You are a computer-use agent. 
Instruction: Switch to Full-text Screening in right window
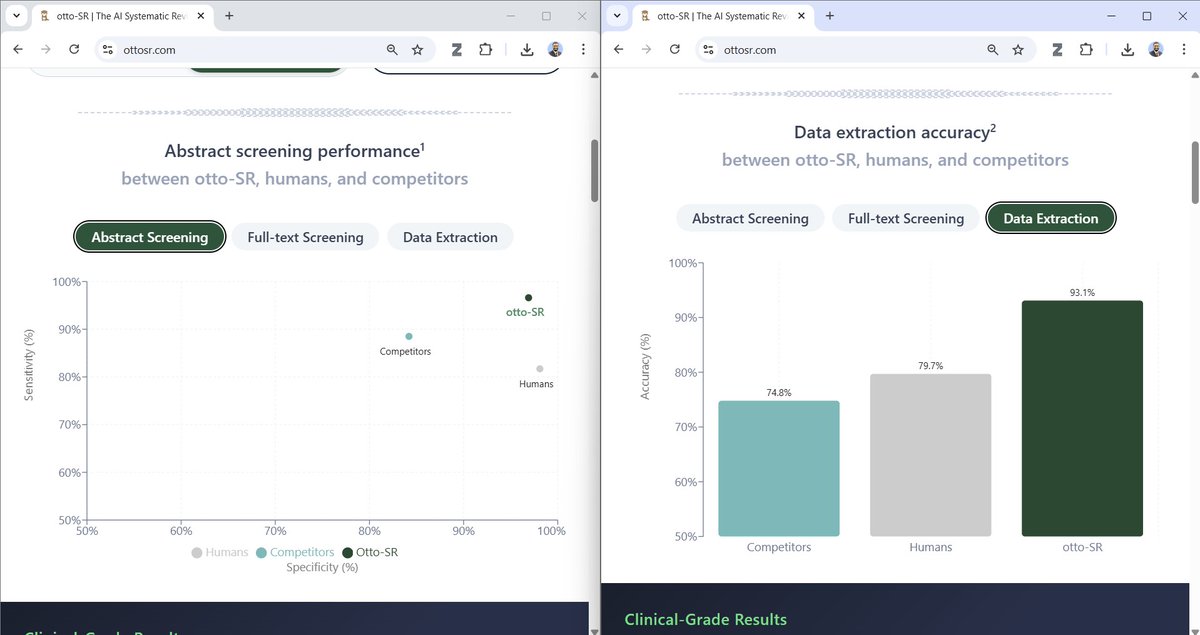point(906,218)
